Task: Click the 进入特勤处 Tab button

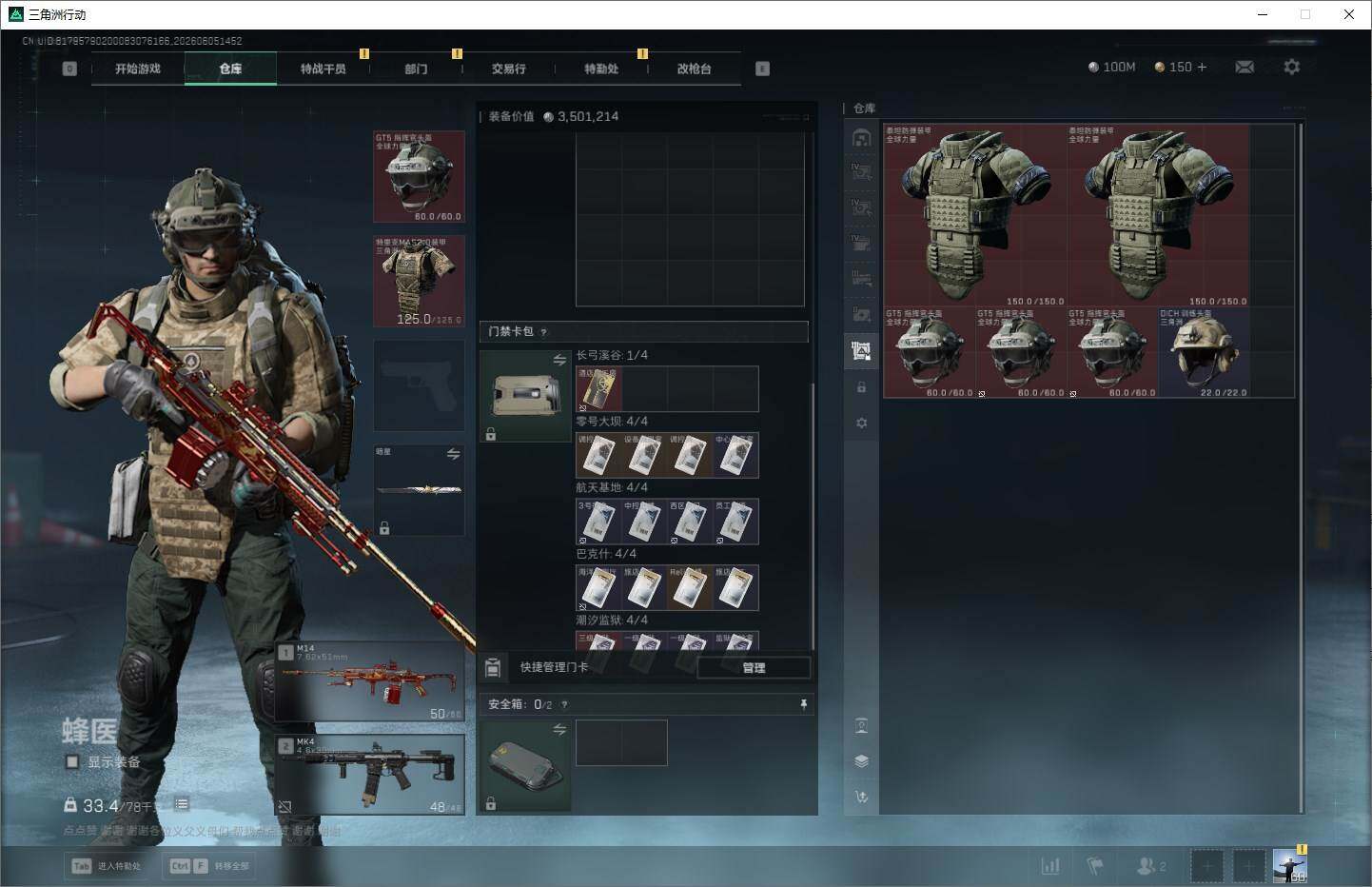Action: click(106, 866)
